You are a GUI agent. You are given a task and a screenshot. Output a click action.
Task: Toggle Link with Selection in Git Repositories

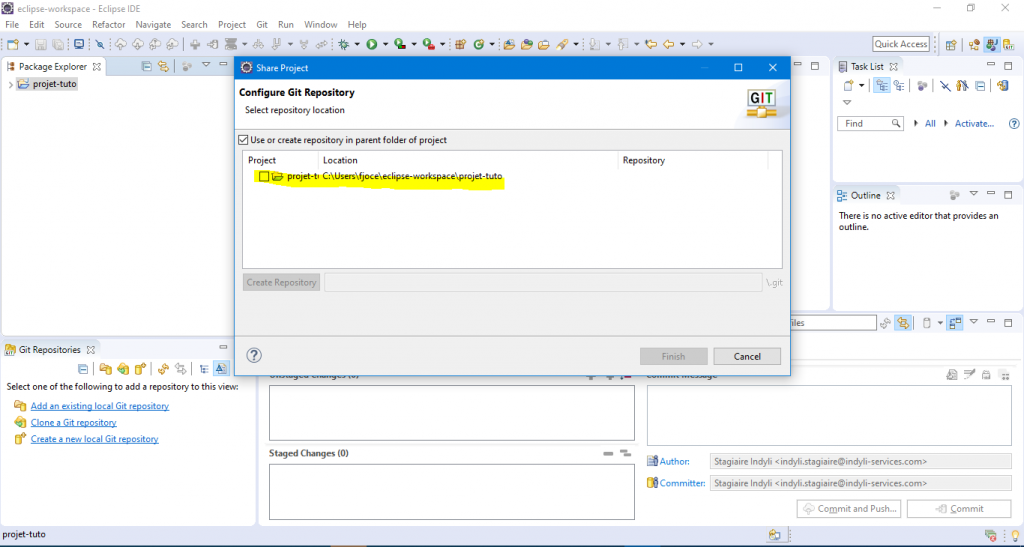[181, 369]
